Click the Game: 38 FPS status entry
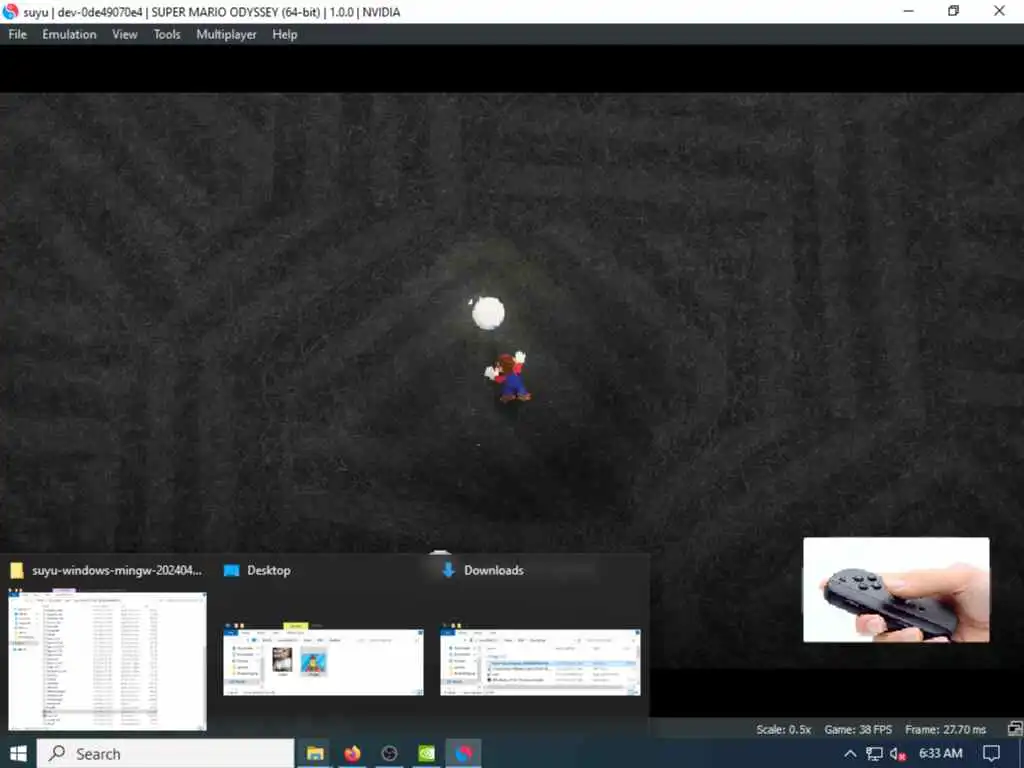This screenshot has width=1024, height=768. [x=858, y=729]
